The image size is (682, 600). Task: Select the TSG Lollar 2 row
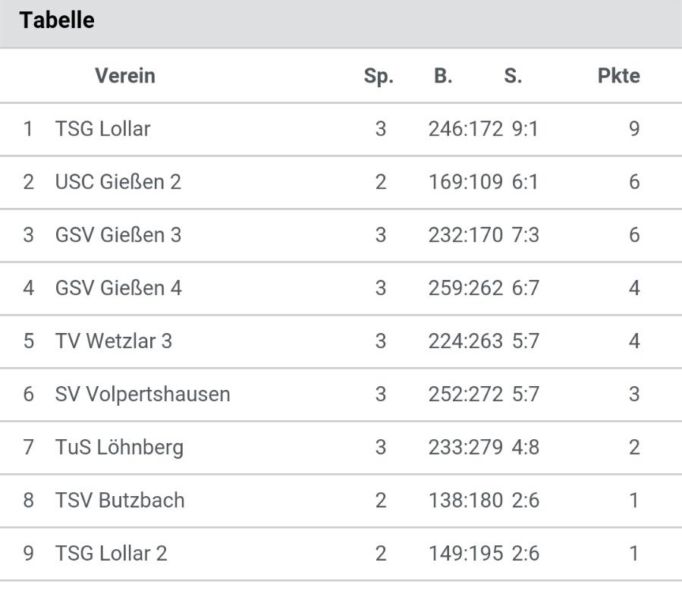(x=341, y=554)
